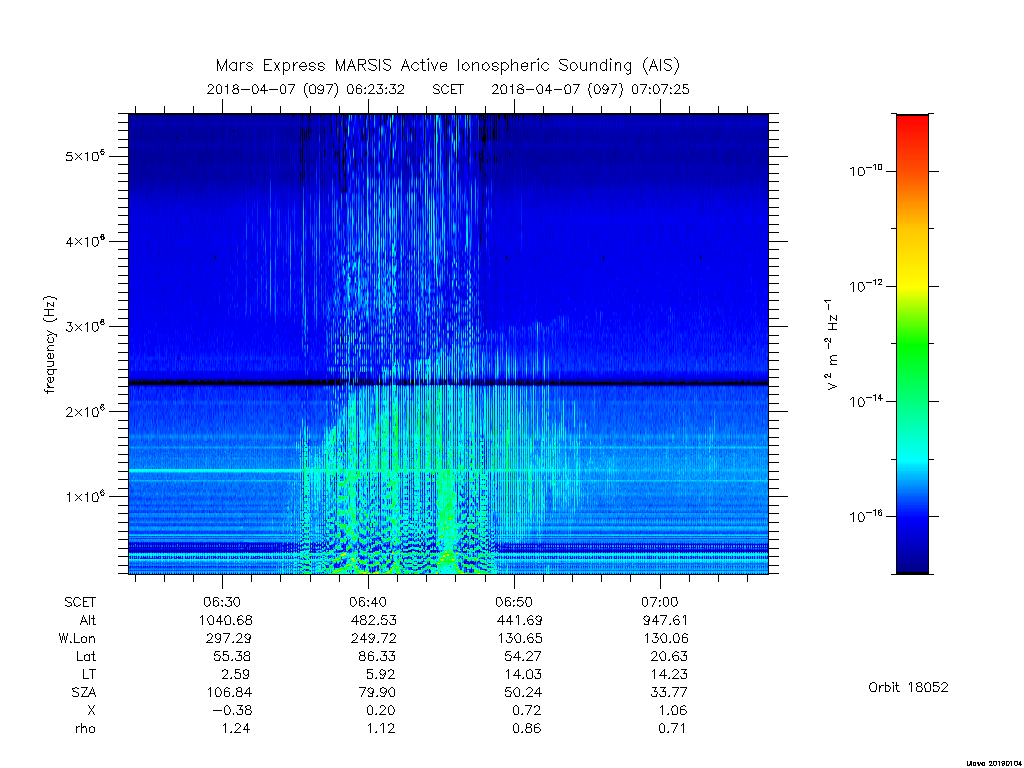Click the longitude value '130.06'

[665, 639]
